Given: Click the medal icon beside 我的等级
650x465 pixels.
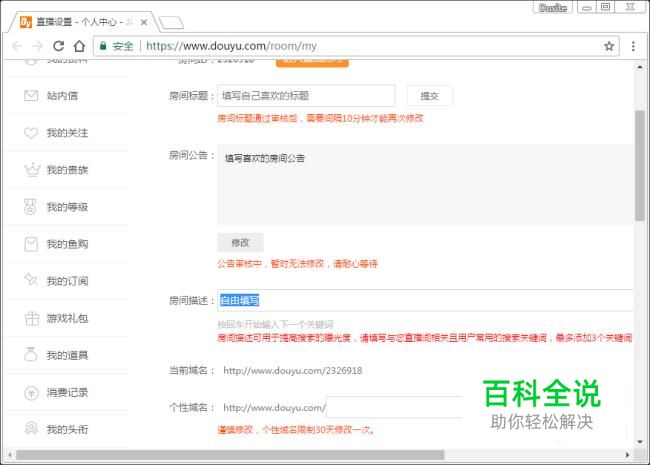Looking at the screenshot, I should tap(30, 207).
